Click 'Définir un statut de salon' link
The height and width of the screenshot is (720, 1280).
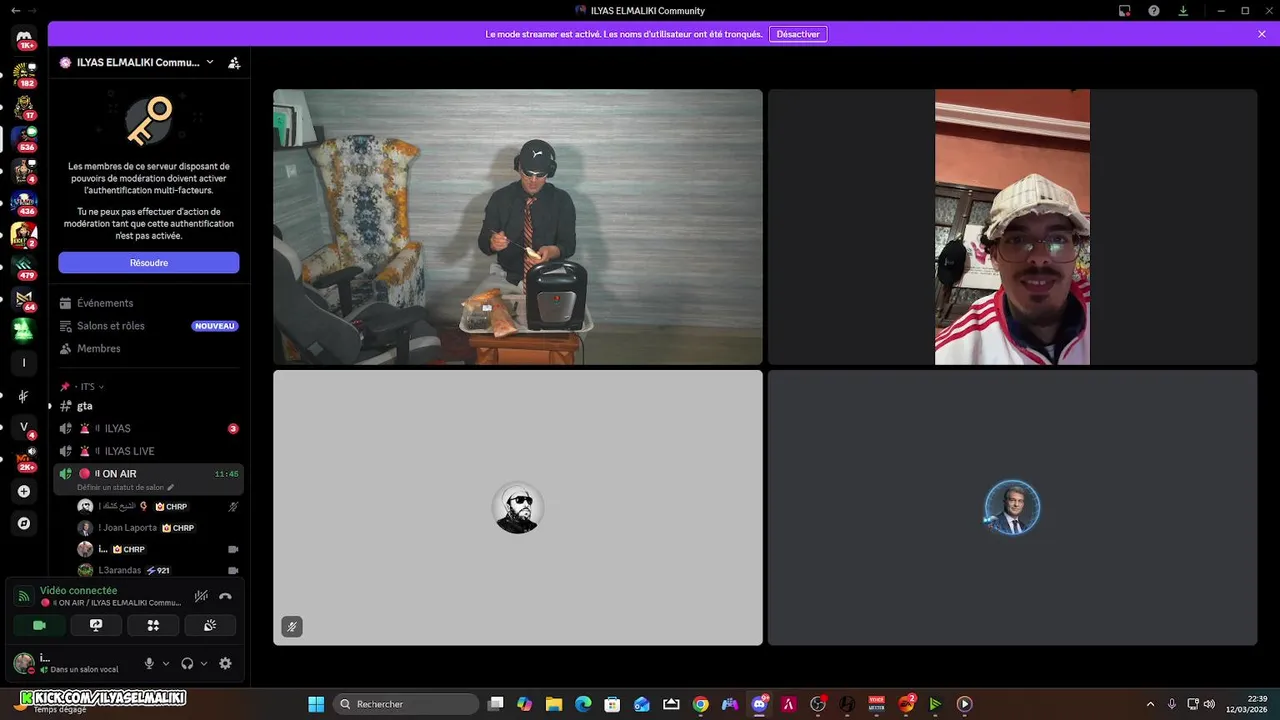click(x=125, y=488)
